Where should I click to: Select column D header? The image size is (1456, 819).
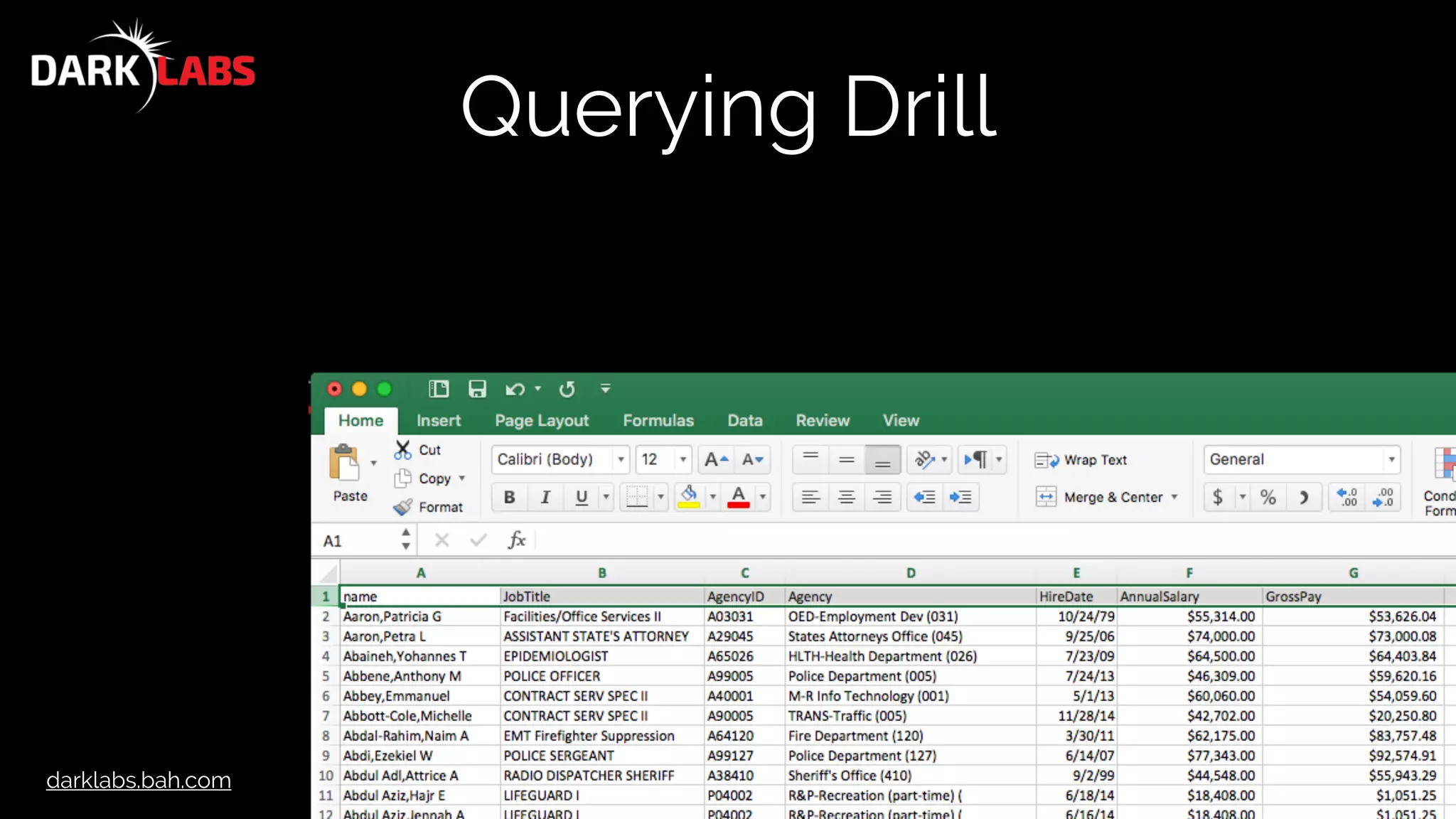pyautogui.click(x=911, y=573)
